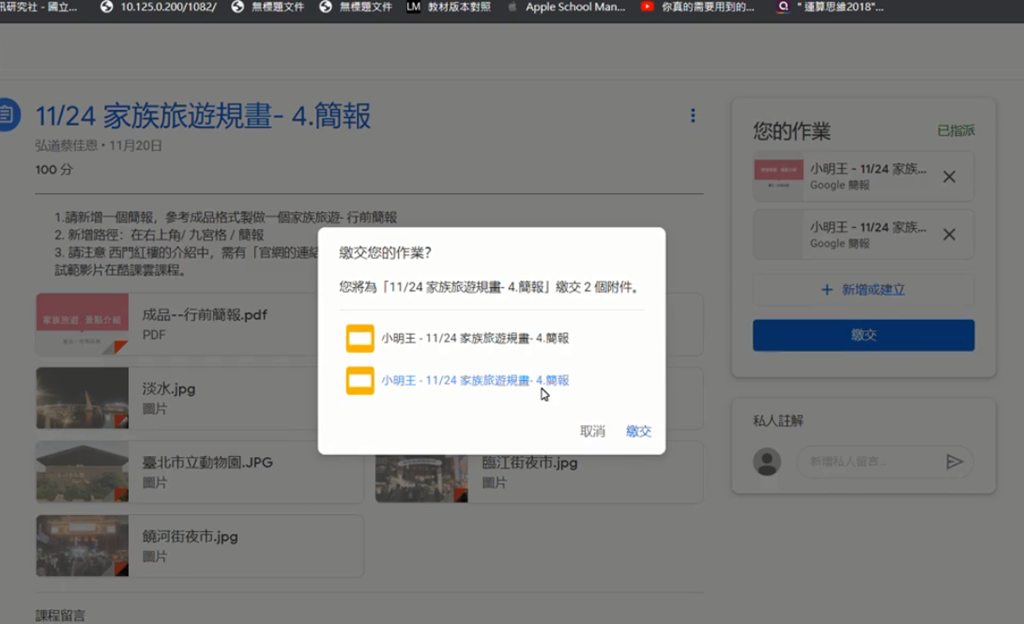
Task: Open first 小明王 Slides attachment in dialog
Action: 474,339
